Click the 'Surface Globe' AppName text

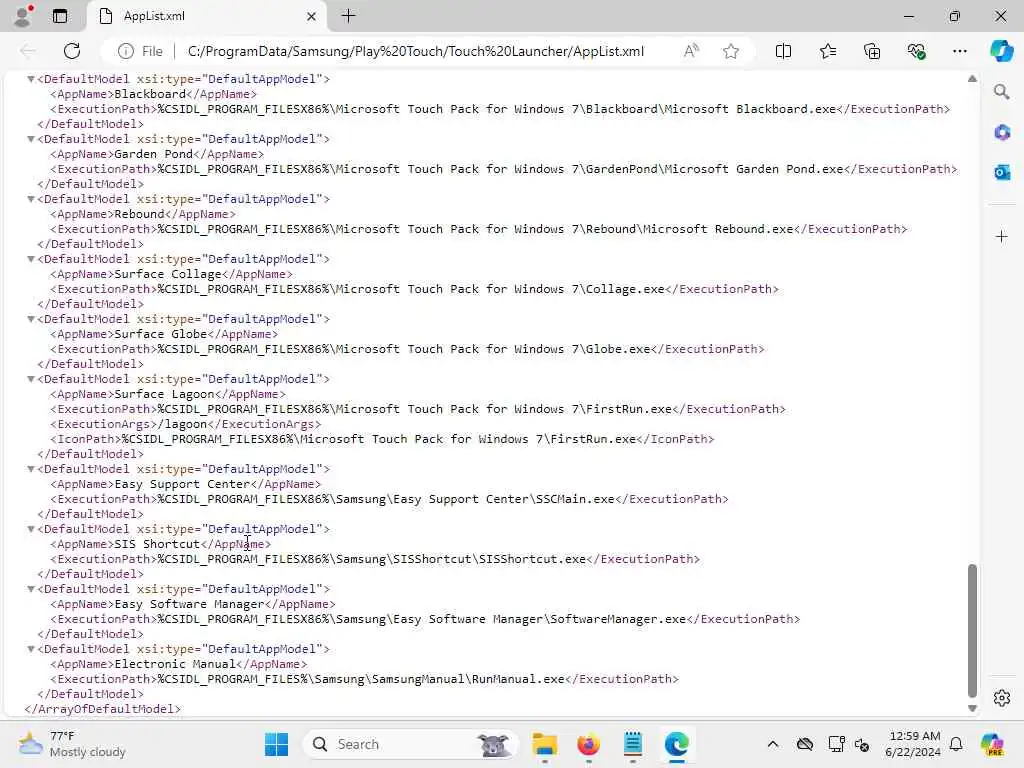(x=161, y=334)
